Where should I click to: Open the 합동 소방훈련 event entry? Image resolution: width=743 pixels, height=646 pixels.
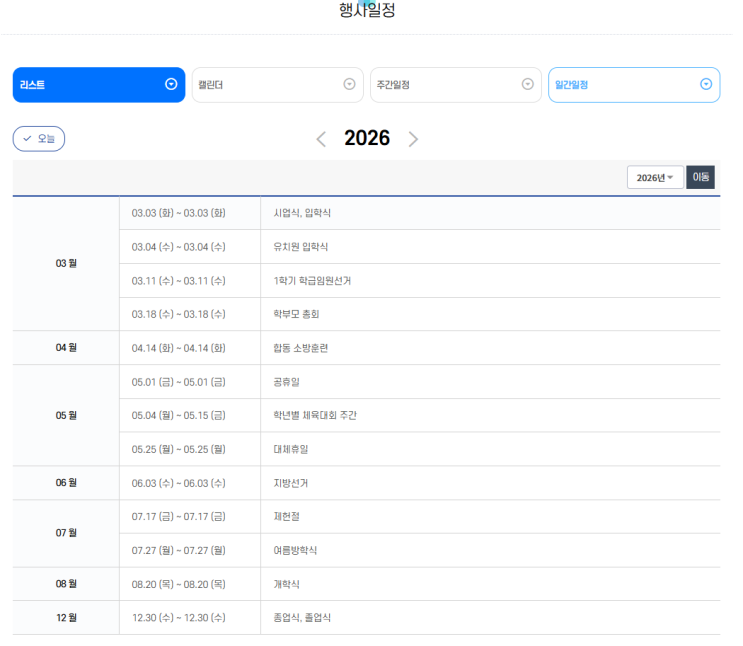[x=300, y=348]
